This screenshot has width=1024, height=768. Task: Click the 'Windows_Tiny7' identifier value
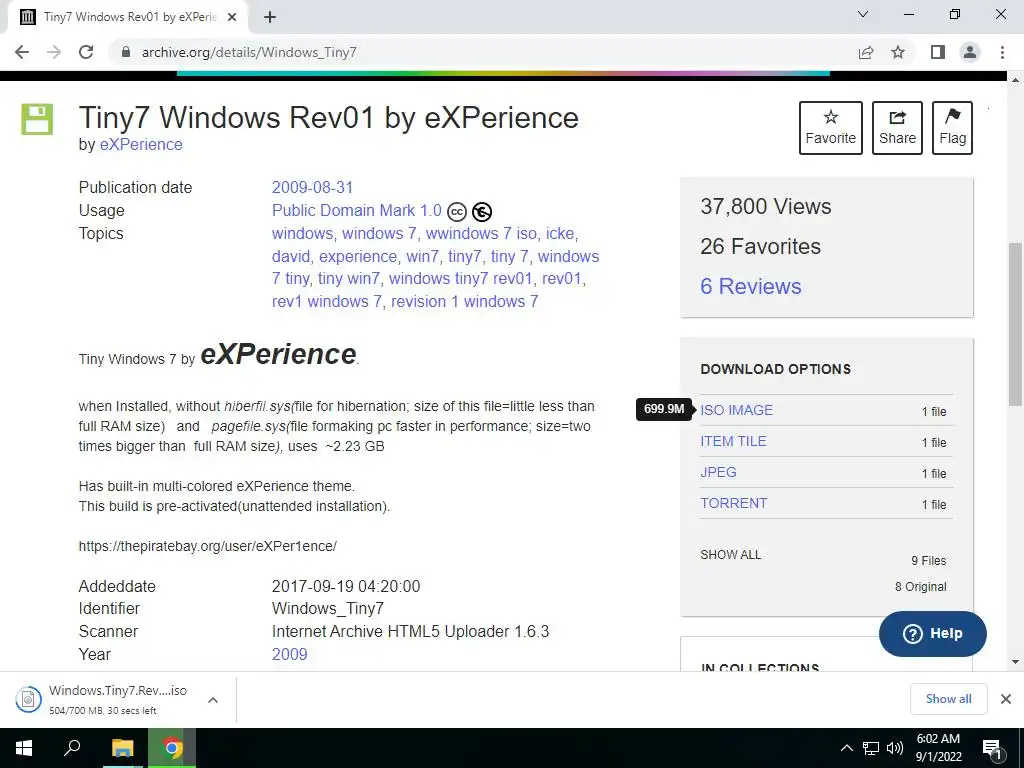click(328, 609)
